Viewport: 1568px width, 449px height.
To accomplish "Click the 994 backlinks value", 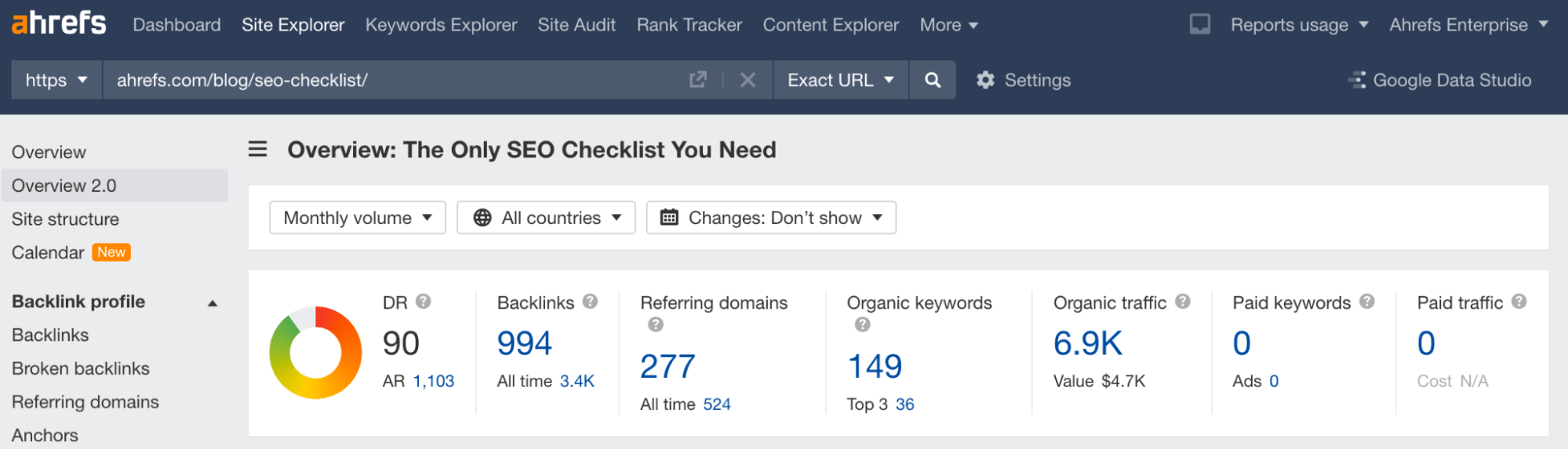I will (x=525, y=343).
